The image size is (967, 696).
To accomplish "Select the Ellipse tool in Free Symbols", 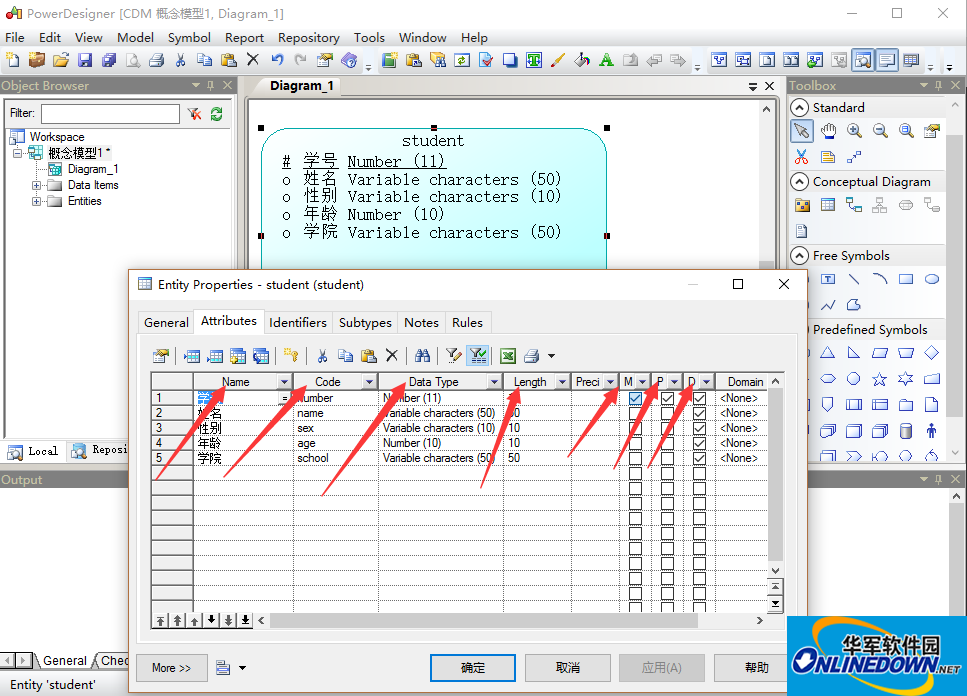I will (932, 279).
